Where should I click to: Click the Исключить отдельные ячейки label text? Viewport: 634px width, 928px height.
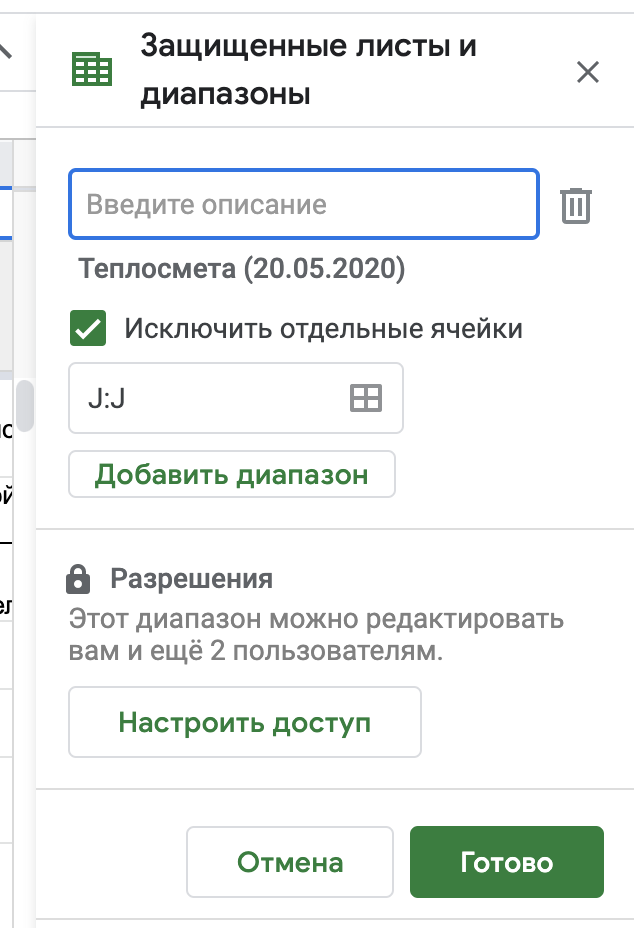click(323, 328)
